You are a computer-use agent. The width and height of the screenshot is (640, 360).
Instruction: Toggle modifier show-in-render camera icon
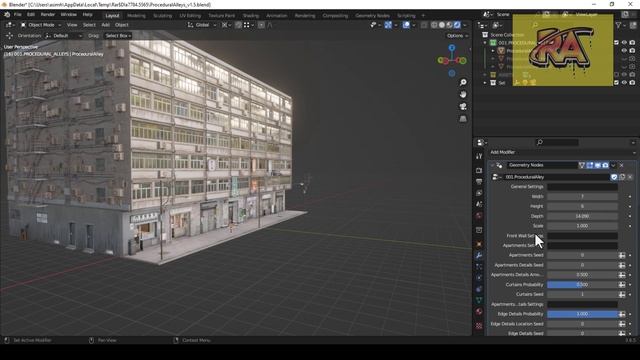pos(605,165)
